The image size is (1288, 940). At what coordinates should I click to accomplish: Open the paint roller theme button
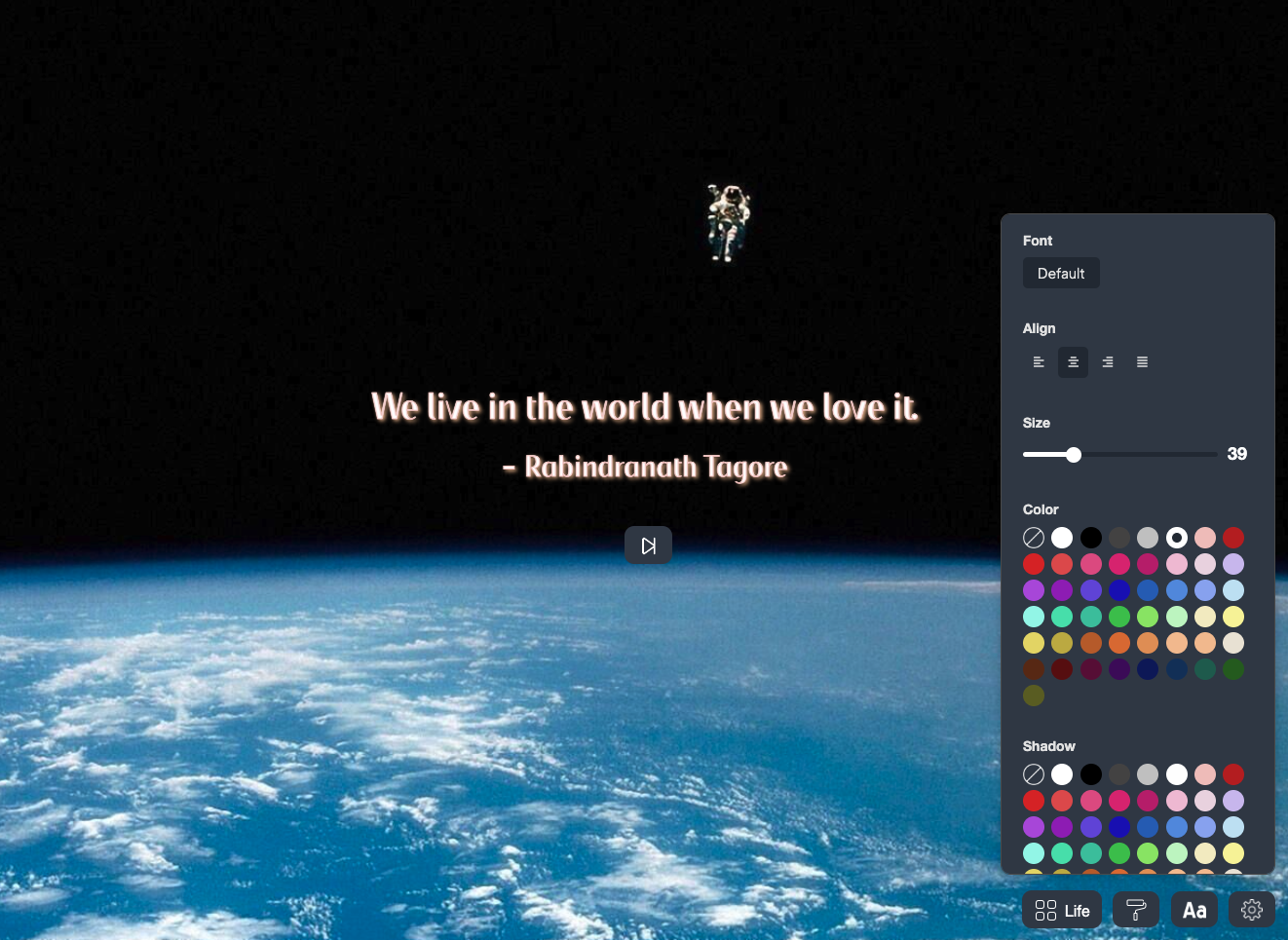pyautogui.click(x=1136, y=910)
